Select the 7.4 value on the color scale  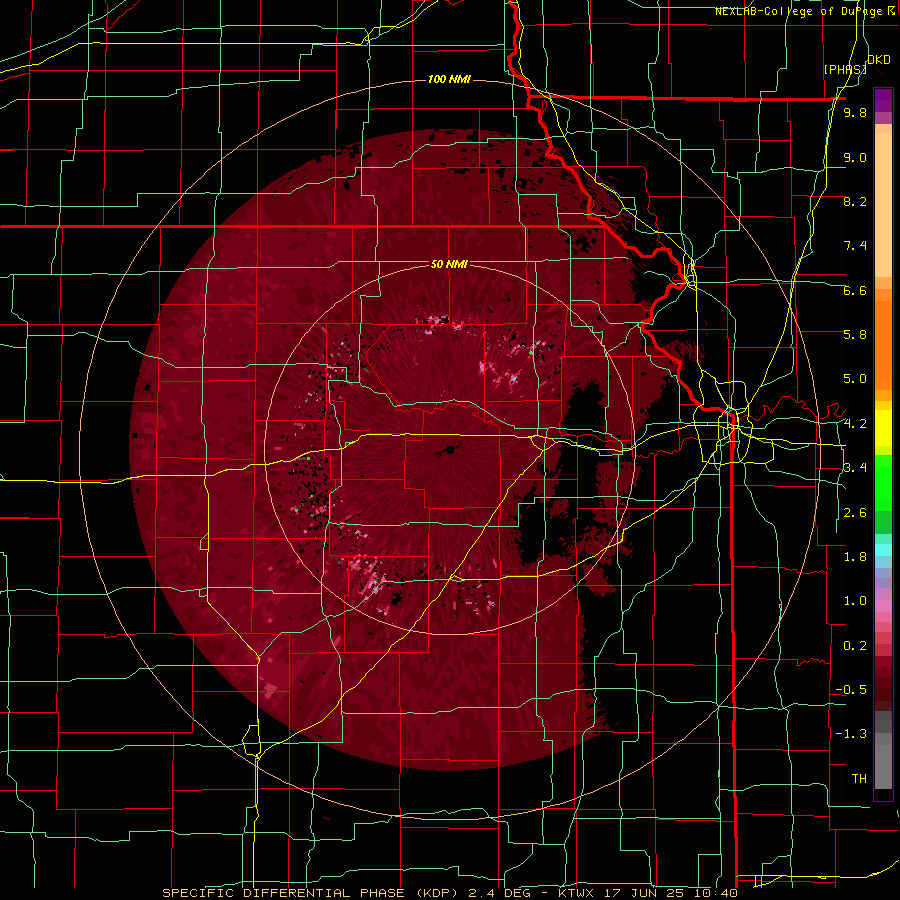pyautogui.click(x=855, y=246)
